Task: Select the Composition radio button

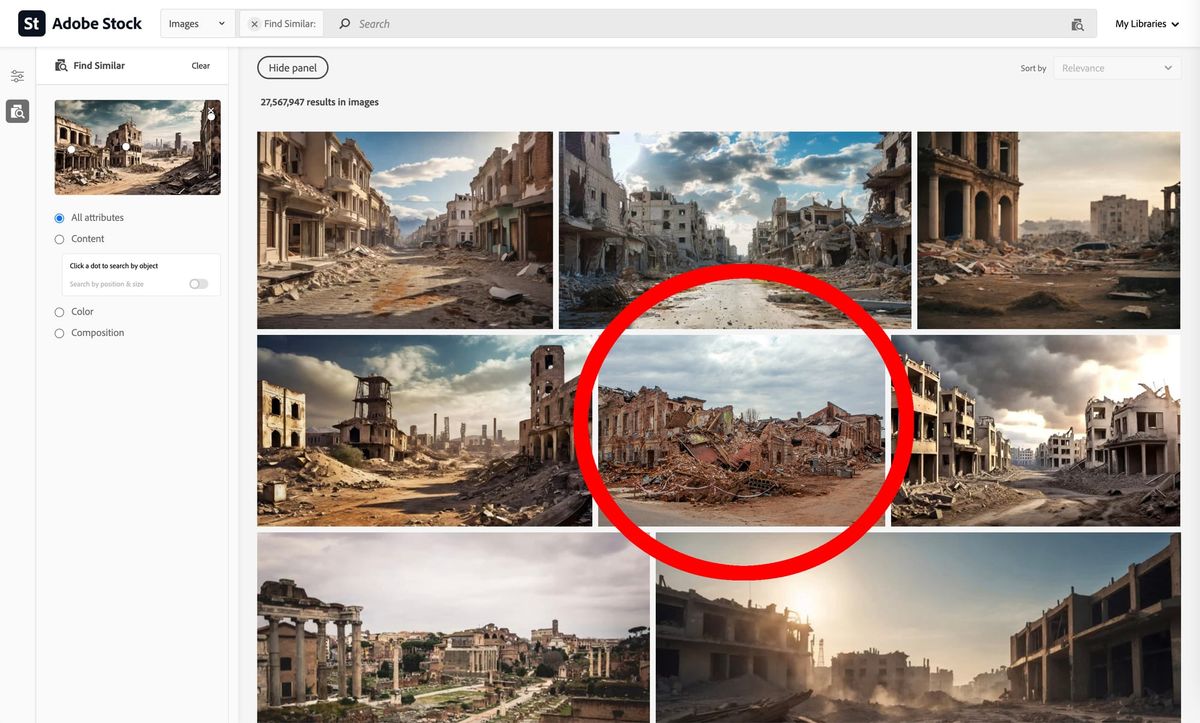Action: point(58,332)
